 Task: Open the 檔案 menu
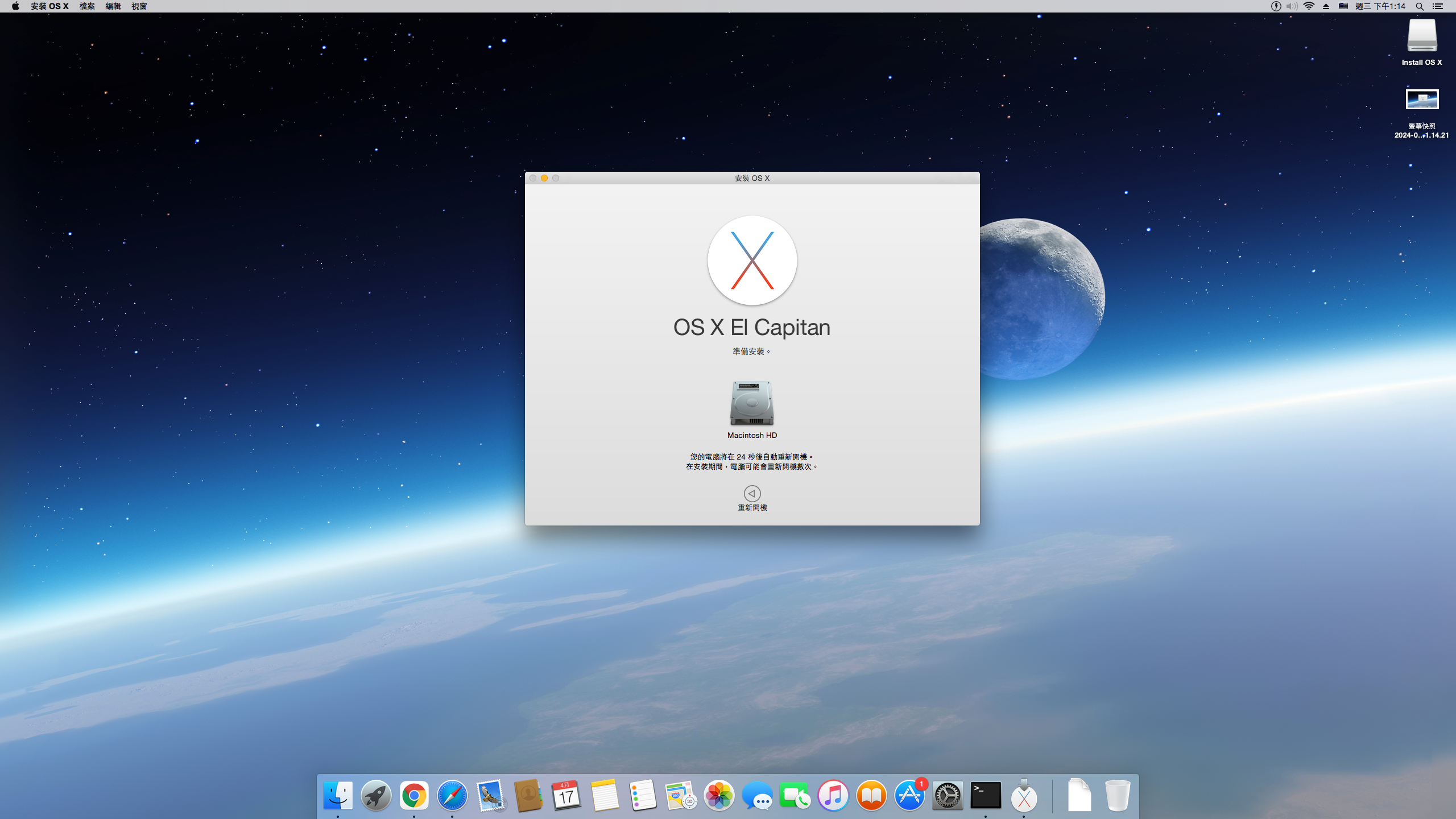[87, 6]
